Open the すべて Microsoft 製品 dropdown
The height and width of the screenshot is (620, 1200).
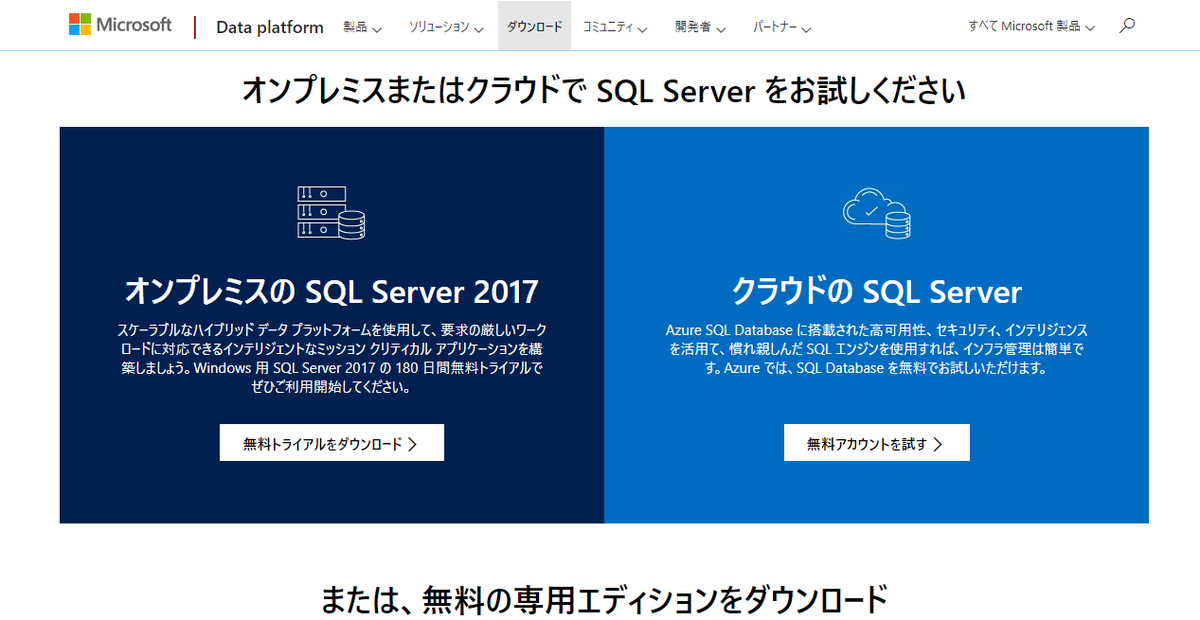1031,27
